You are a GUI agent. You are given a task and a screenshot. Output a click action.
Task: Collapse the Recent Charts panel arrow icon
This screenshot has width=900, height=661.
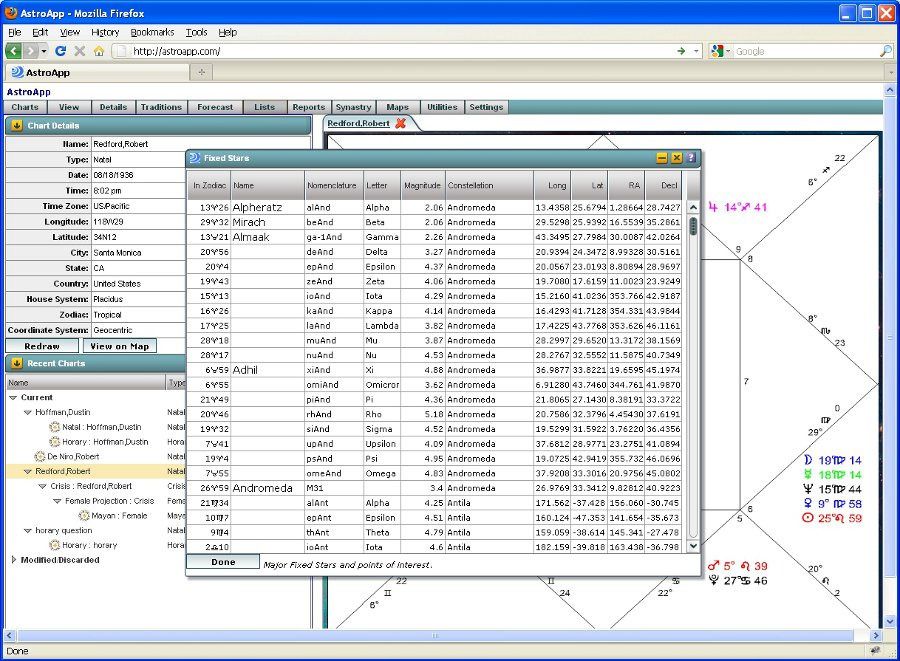pos(17,363)
